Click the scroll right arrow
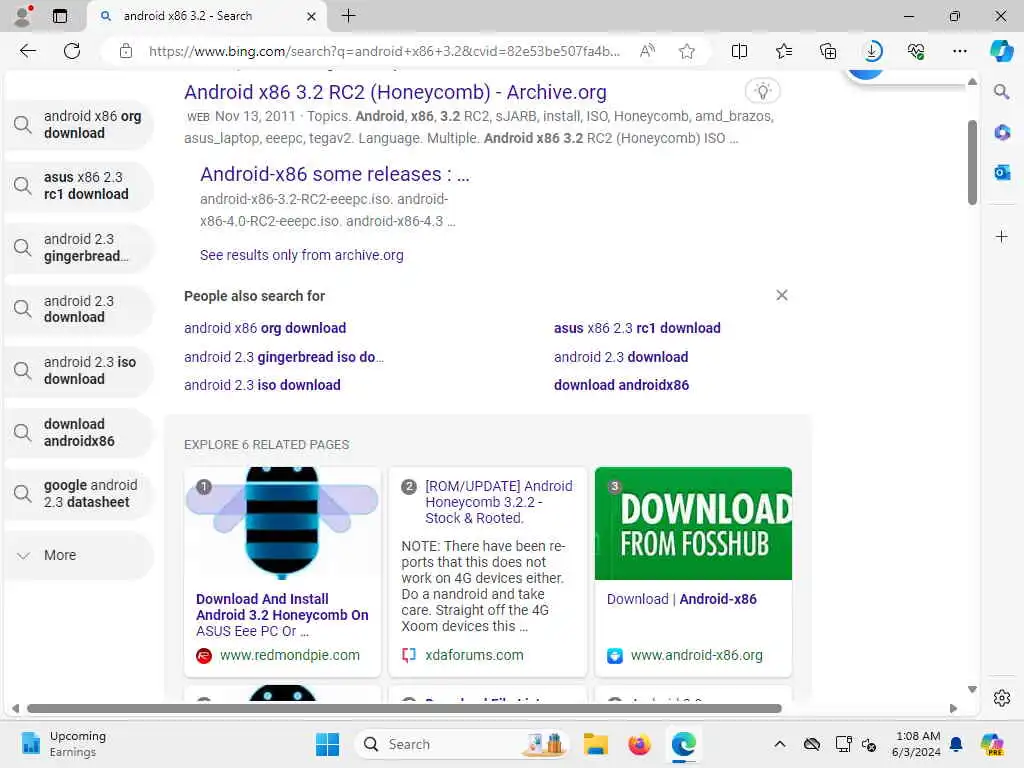This screenshot has height=768, width=1024. tap(953, 708)
